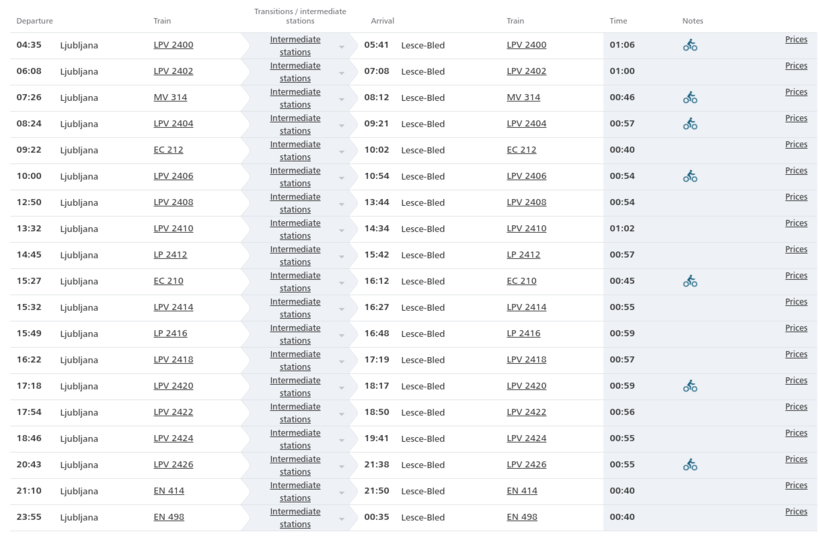Click the bicycle icon on LPV 2406 row
The width and height of the screenshot is (820, 538).
[x=690, y=176]
